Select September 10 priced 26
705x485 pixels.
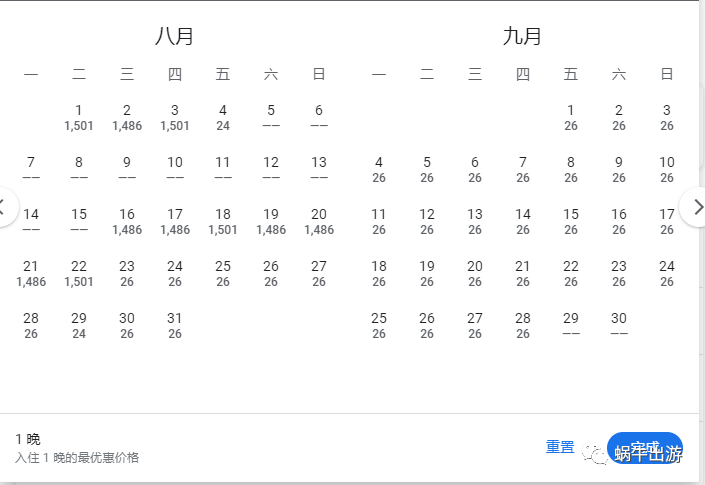click(667, 169)
